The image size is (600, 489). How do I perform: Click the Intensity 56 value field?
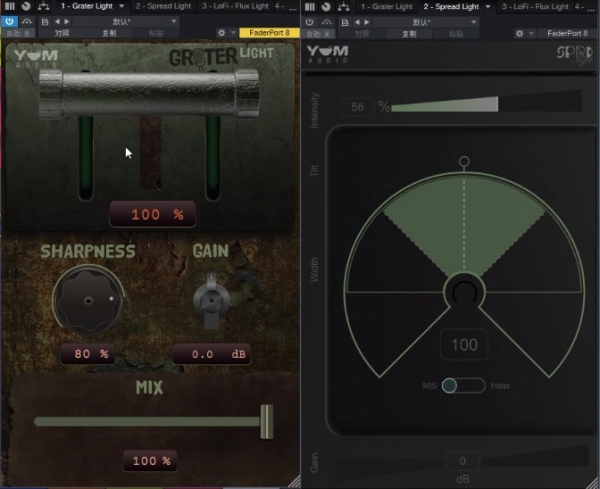pyautogui.click(x=357, y=107)
